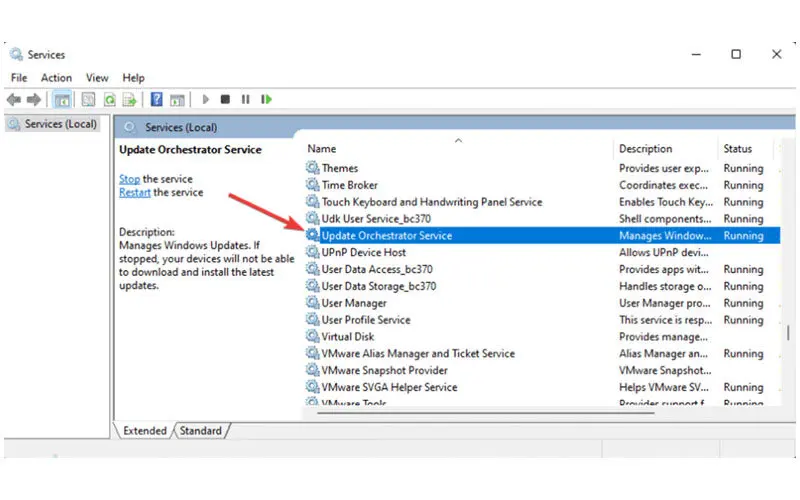Screen dimensions: 800x500
Task: Select VMware Alias Manager and Ticket Service
Action: click(542, 353)
